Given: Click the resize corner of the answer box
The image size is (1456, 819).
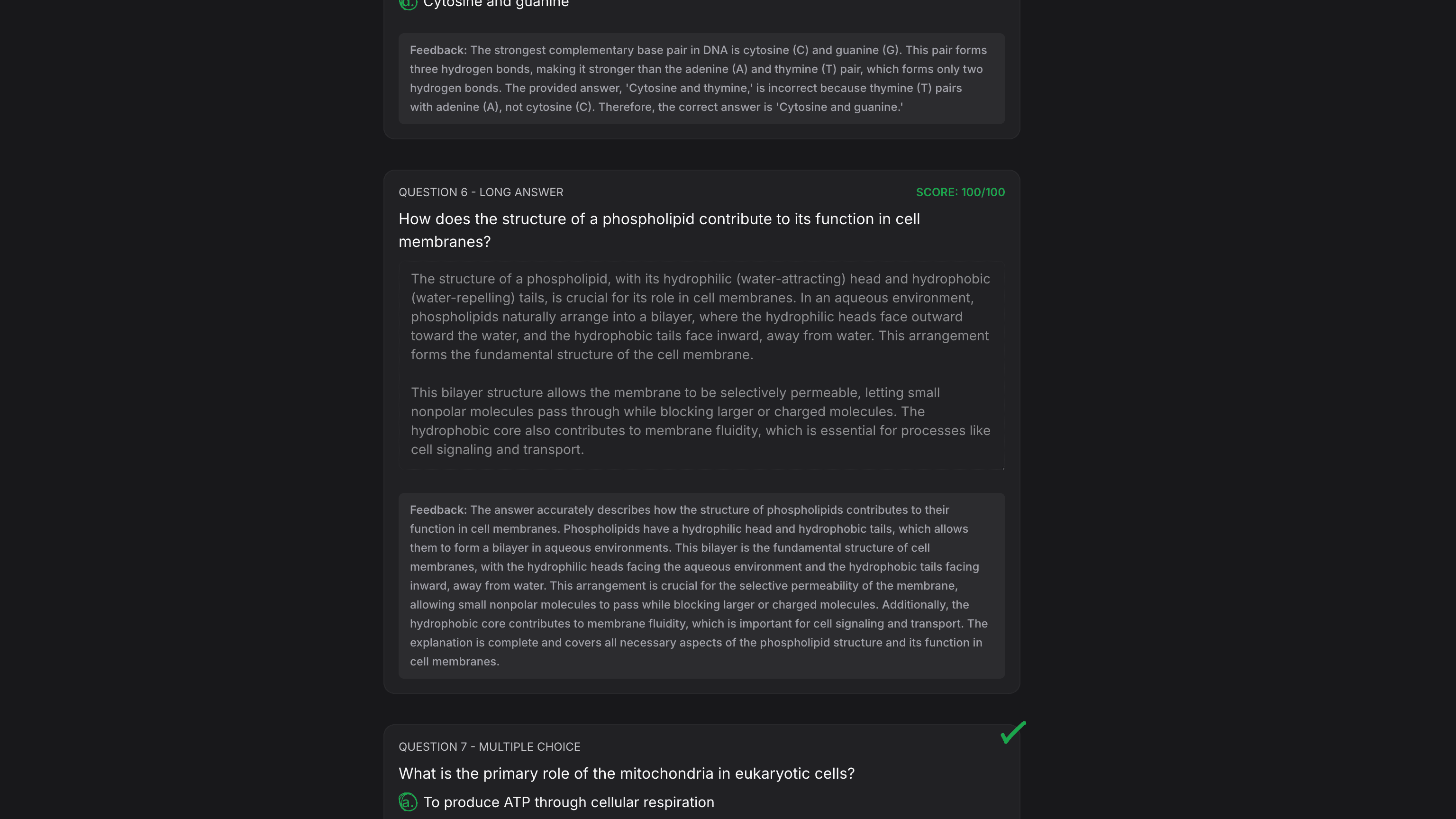Looking at the screenshot, I should [x=1003, y=469].
